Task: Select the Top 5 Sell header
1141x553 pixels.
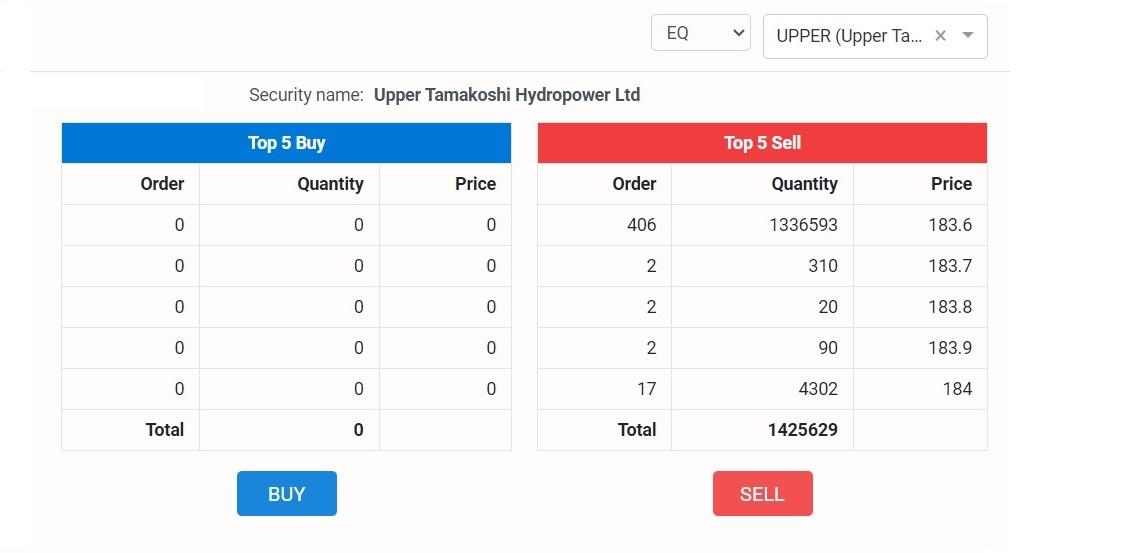Action: [762, 143]
